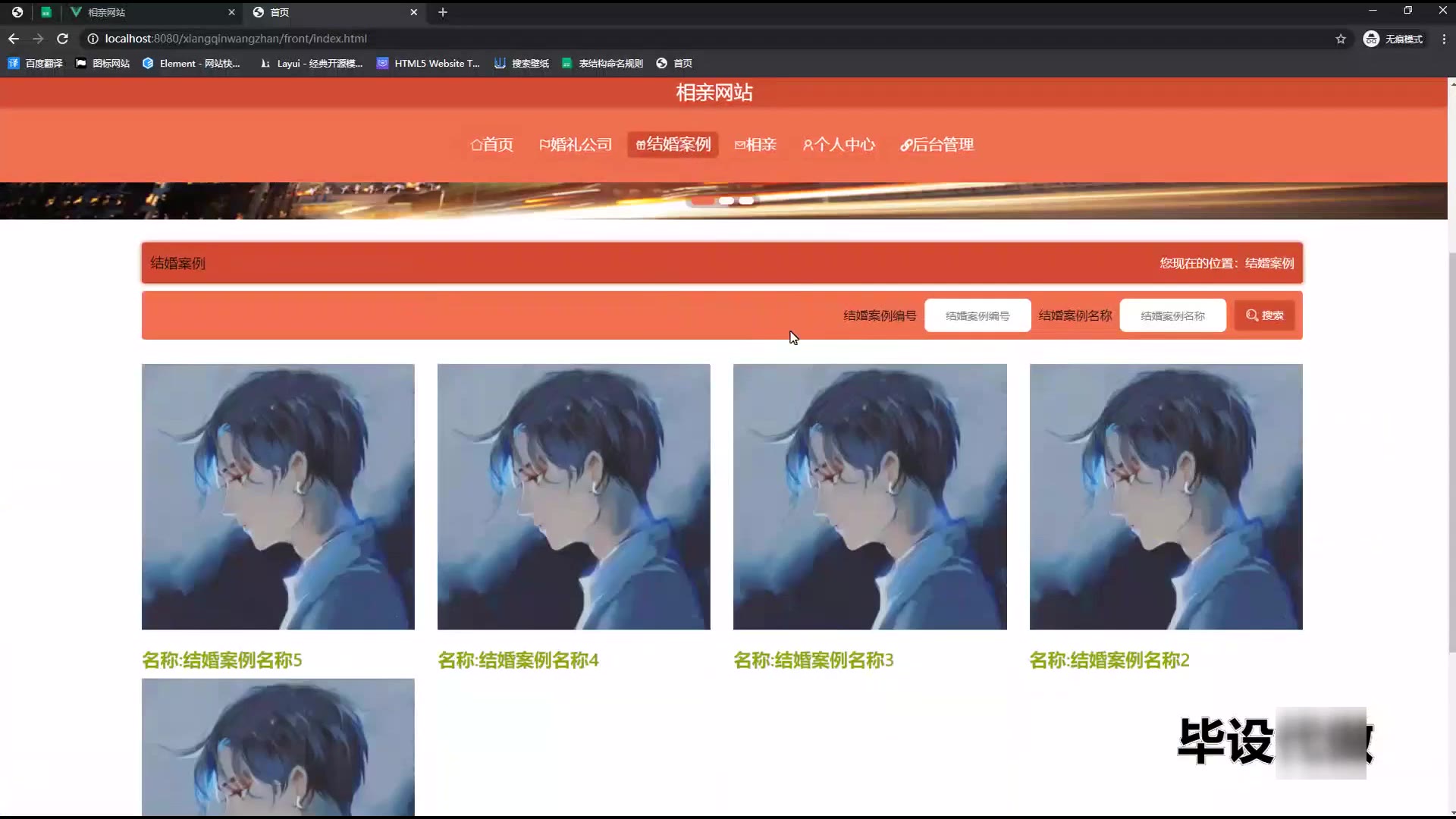
Task: Go back with the browser back arrow
Action: coord(14,39)
